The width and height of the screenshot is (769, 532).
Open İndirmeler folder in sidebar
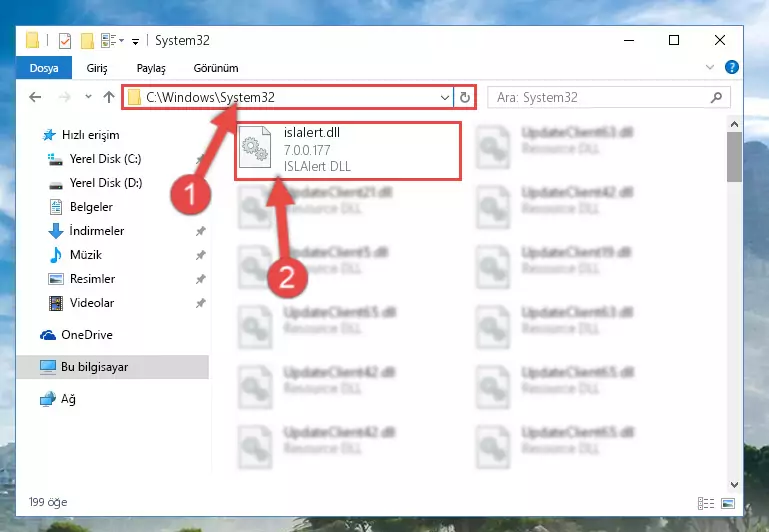(97, 231)
